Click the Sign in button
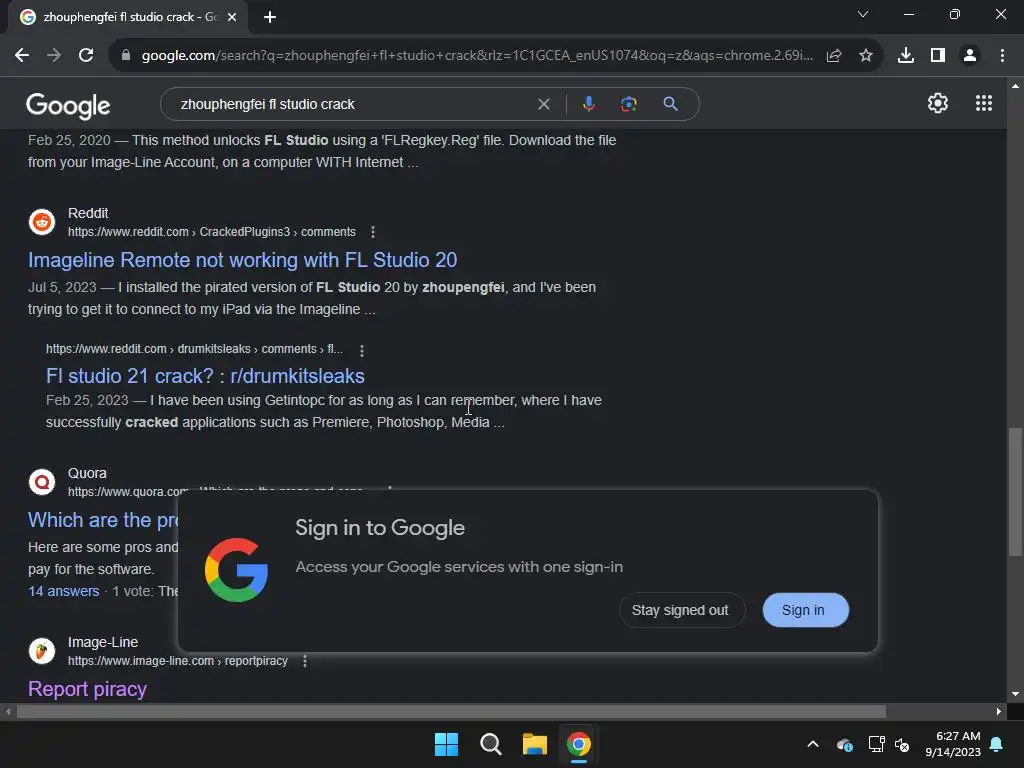This screenshot has height=768, width=1024. click(x=803, y=610)
